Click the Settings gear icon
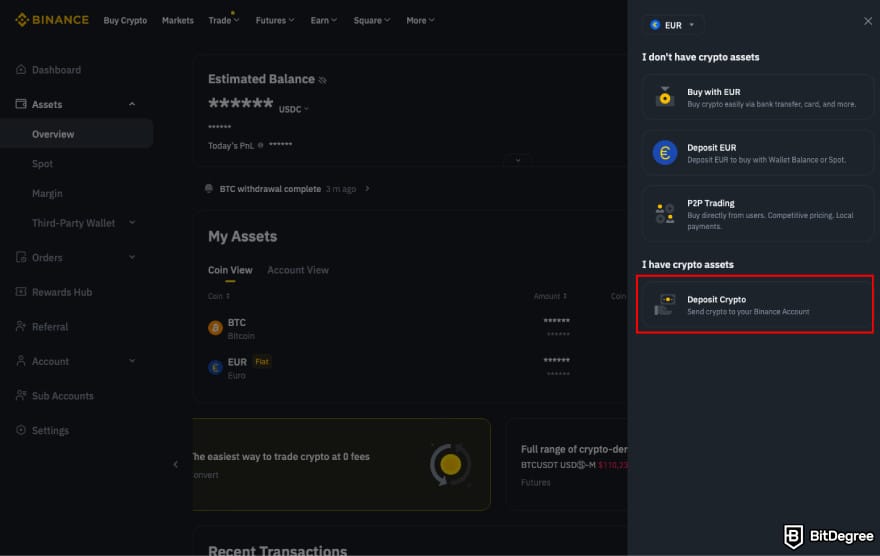Screen dimensions: 880x556 coord(21,430)
